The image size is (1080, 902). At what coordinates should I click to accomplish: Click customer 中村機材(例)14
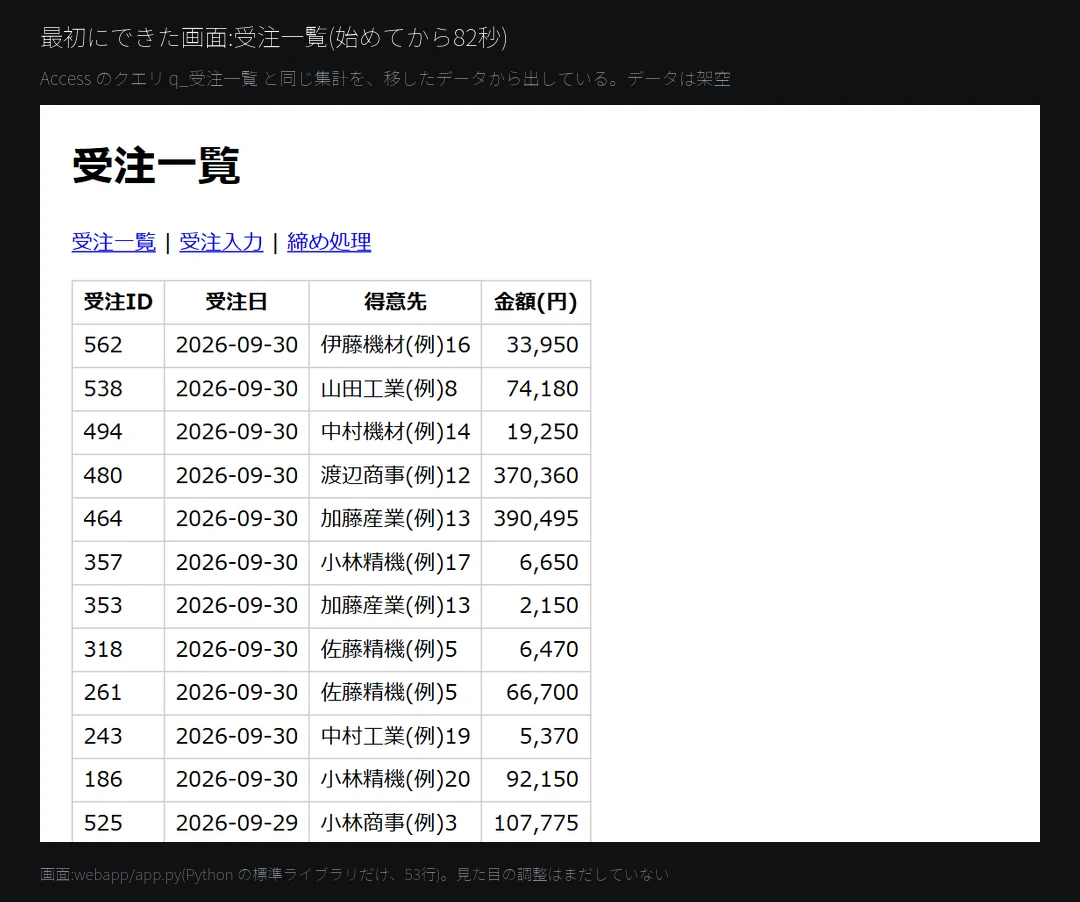(395, 432)
